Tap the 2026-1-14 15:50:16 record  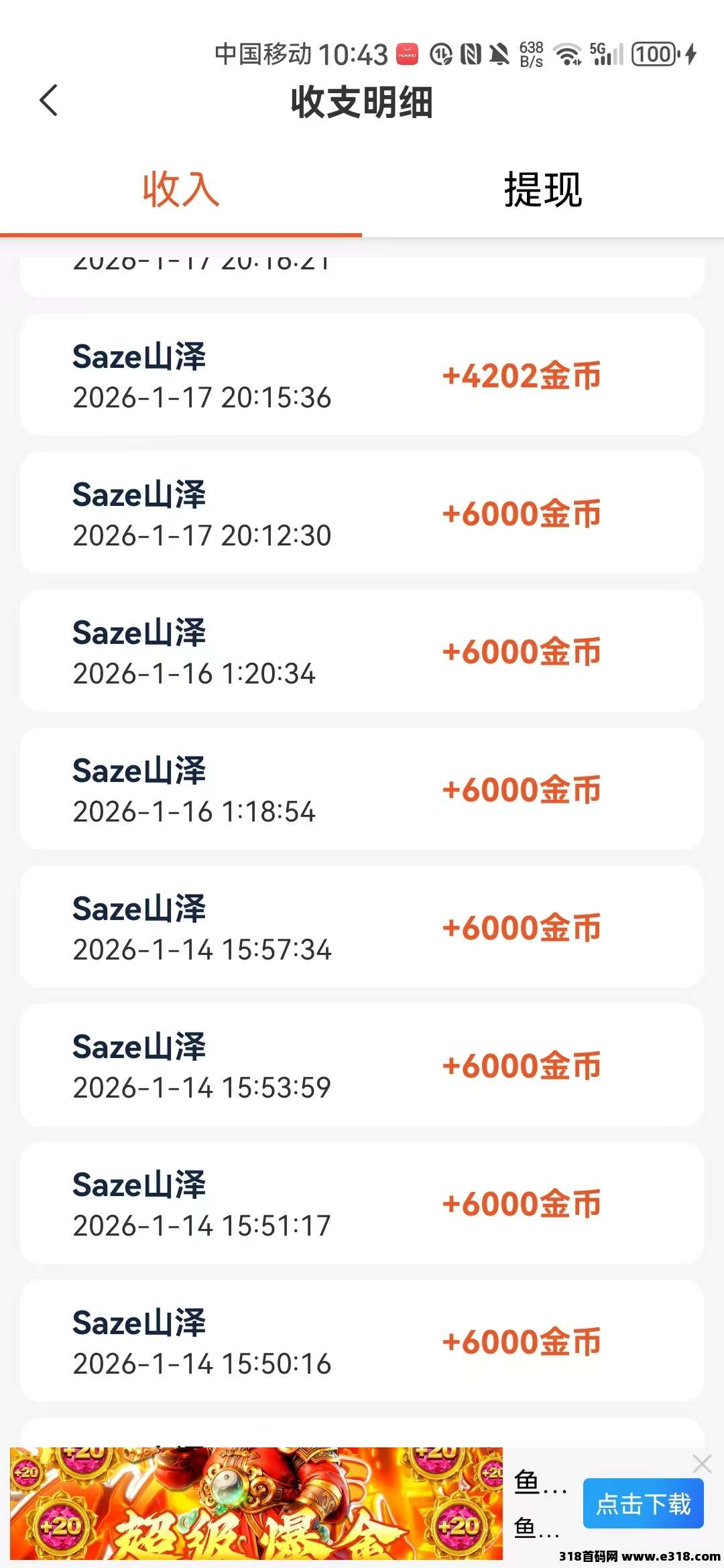[362, 1342]
